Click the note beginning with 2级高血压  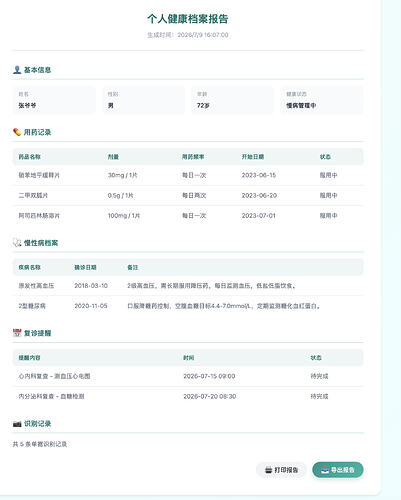(211, 286)
